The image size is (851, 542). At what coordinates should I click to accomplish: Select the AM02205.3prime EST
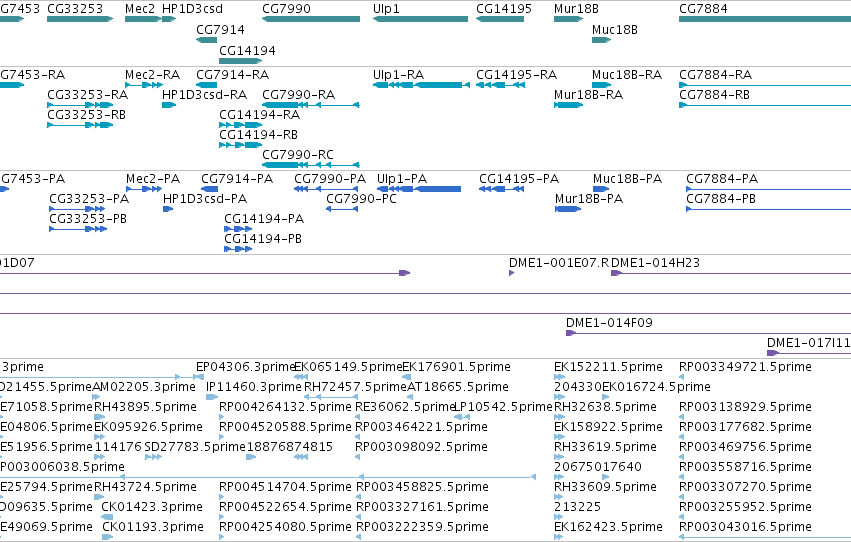[96, 397]
